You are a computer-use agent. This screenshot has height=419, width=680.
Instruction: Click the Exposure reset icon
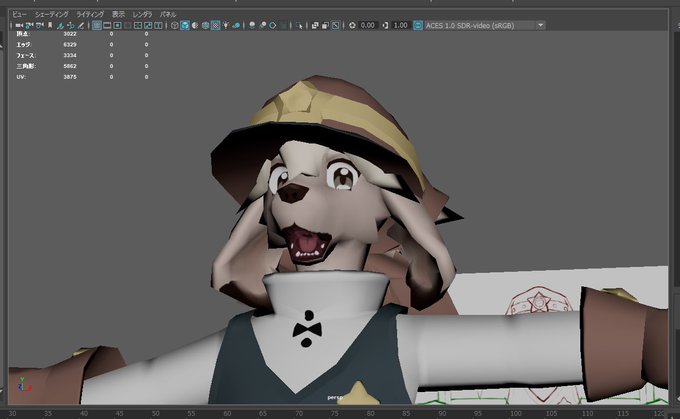(x=352, y=26)
